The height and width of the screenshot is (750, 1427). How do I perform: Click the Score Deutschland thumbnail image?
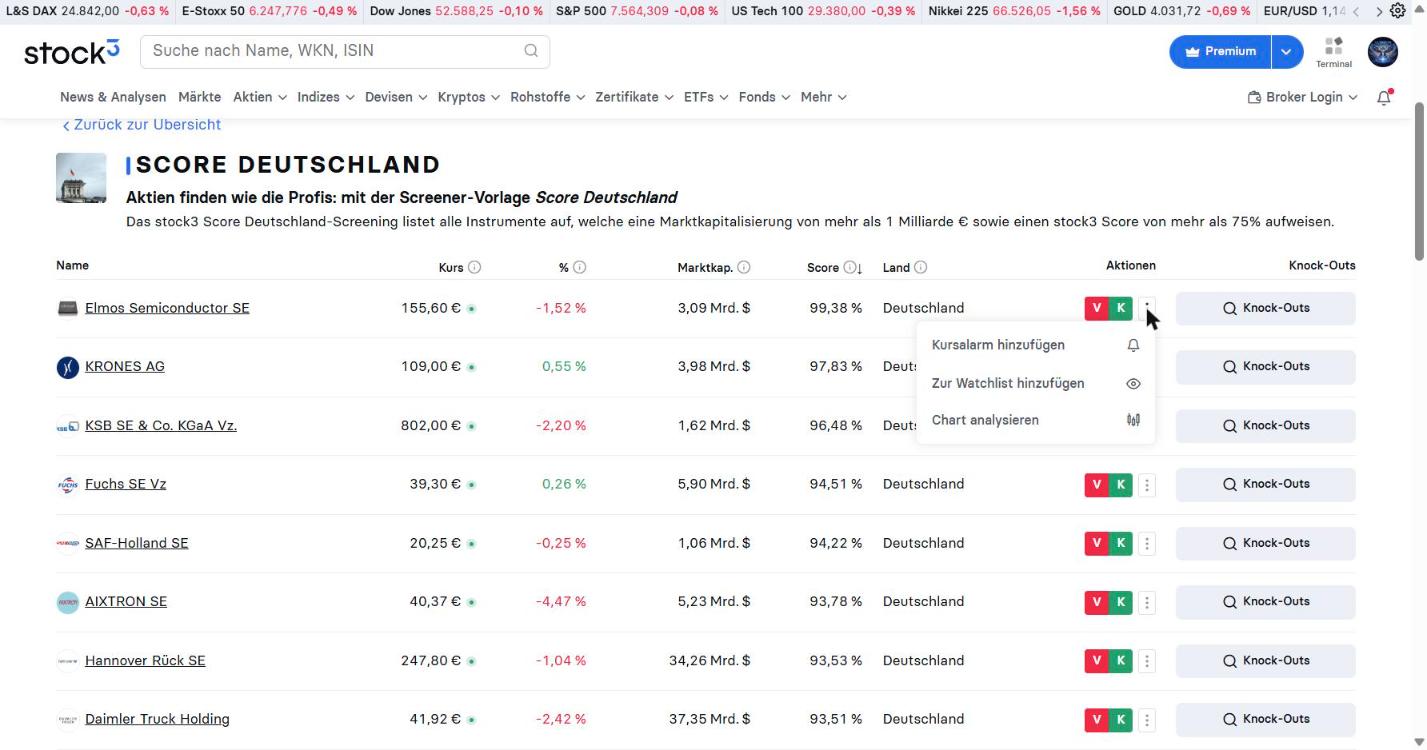[81, 178]
